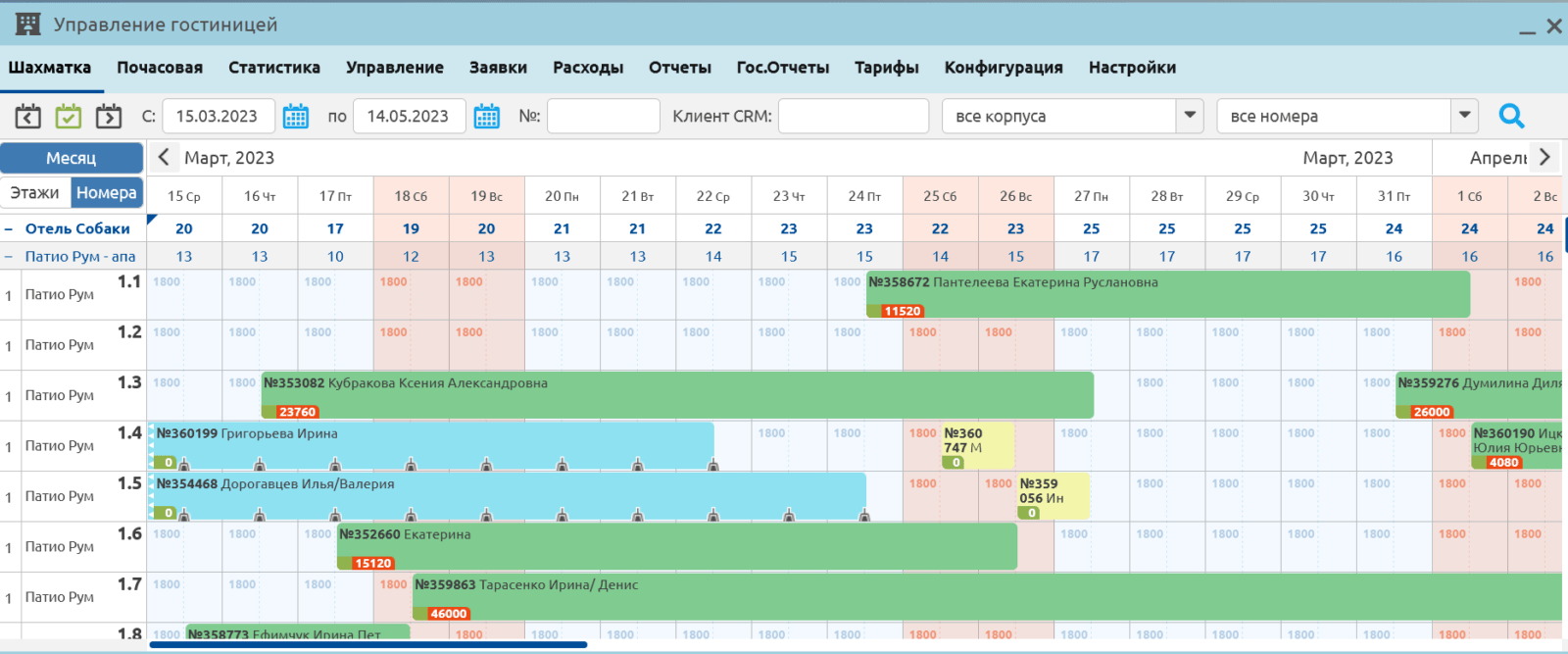Screen dimensions: 1568x654
Task: Open the end date calendar picker
Action: click(x=486, y=117)
